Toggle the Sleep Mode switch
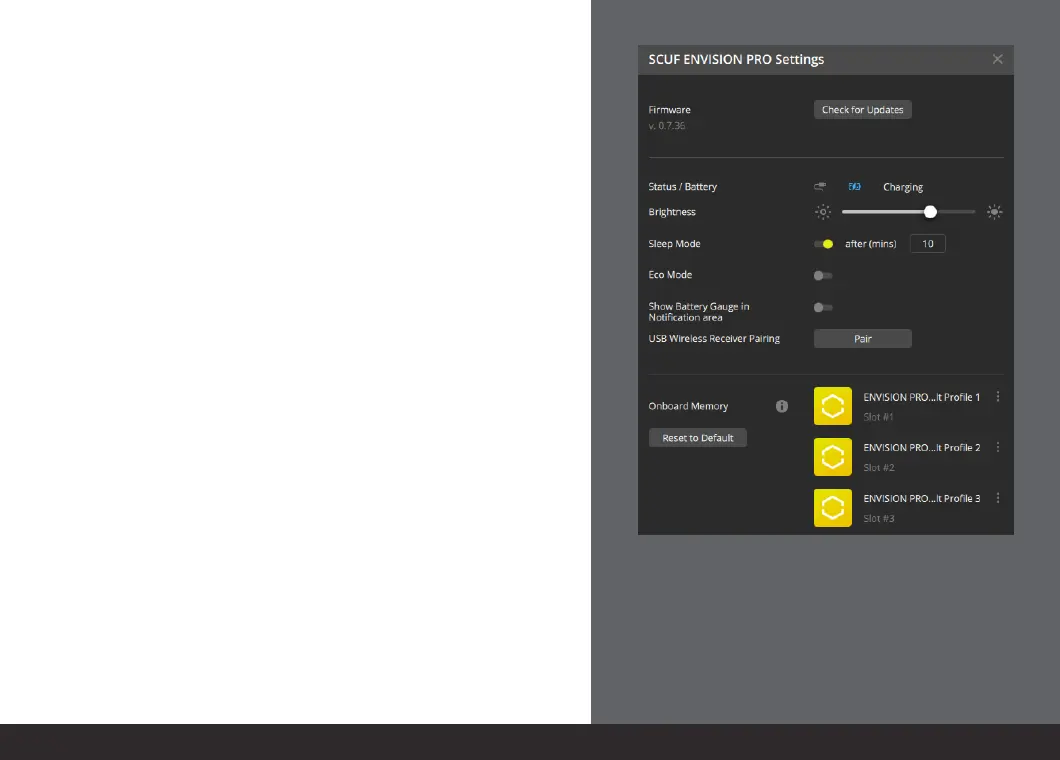1060x760 pixels. (x=823, y=243)
